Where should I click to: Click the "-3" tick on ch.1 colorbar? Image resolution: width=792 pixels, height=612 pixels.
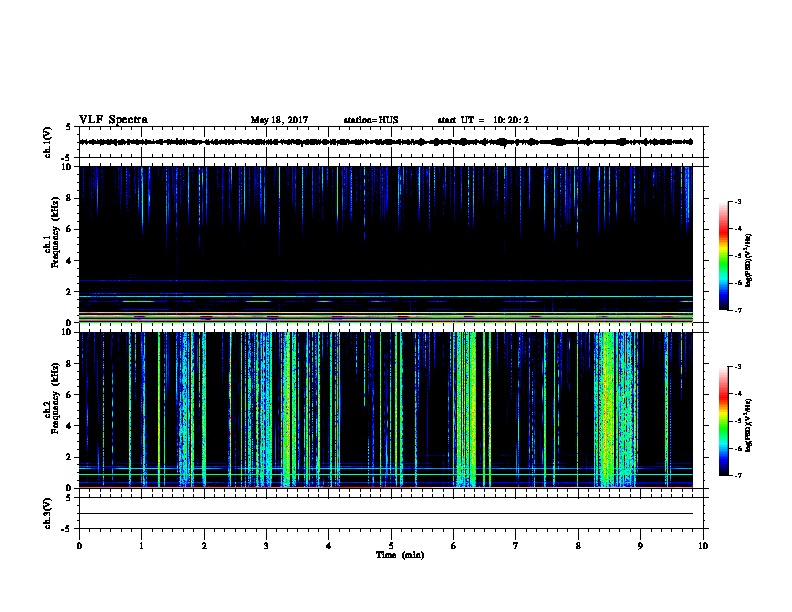pyautogui.click(x=737, y=201)
